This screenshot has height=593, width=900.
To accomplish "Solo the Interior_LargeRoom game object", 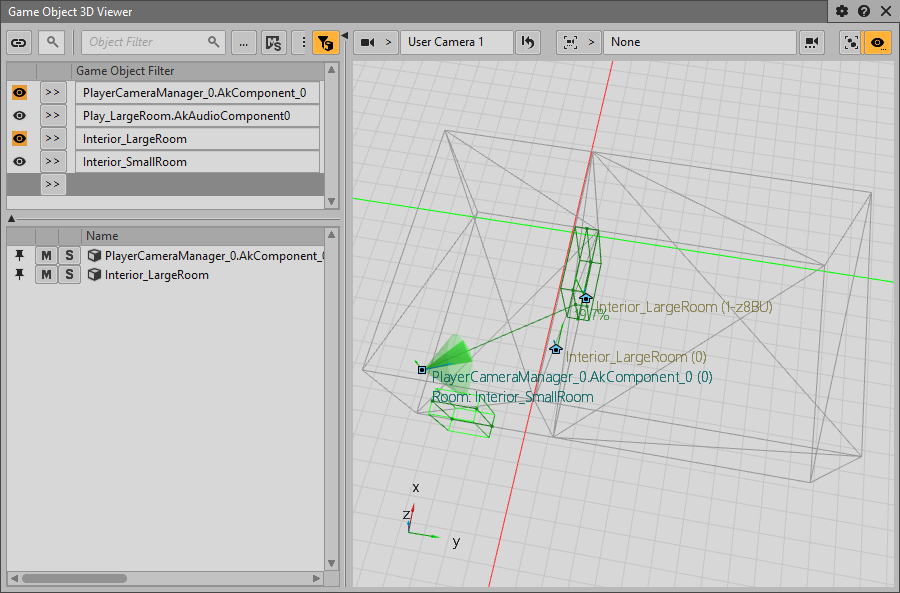I will click(x=69, y=275).
